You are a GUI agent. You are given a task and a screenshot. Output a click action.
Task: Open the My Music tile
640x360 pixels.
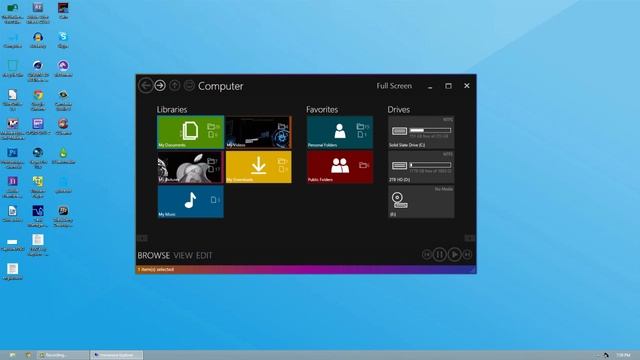click(191, 202)
